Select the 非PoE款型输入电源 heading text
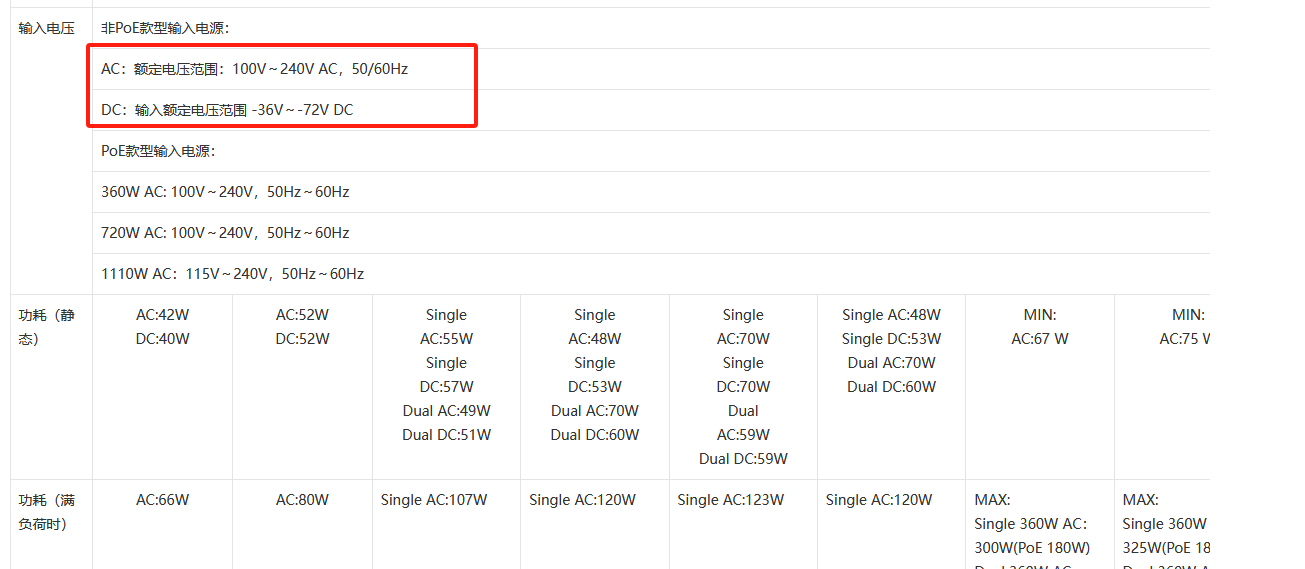 click(165, 28)
